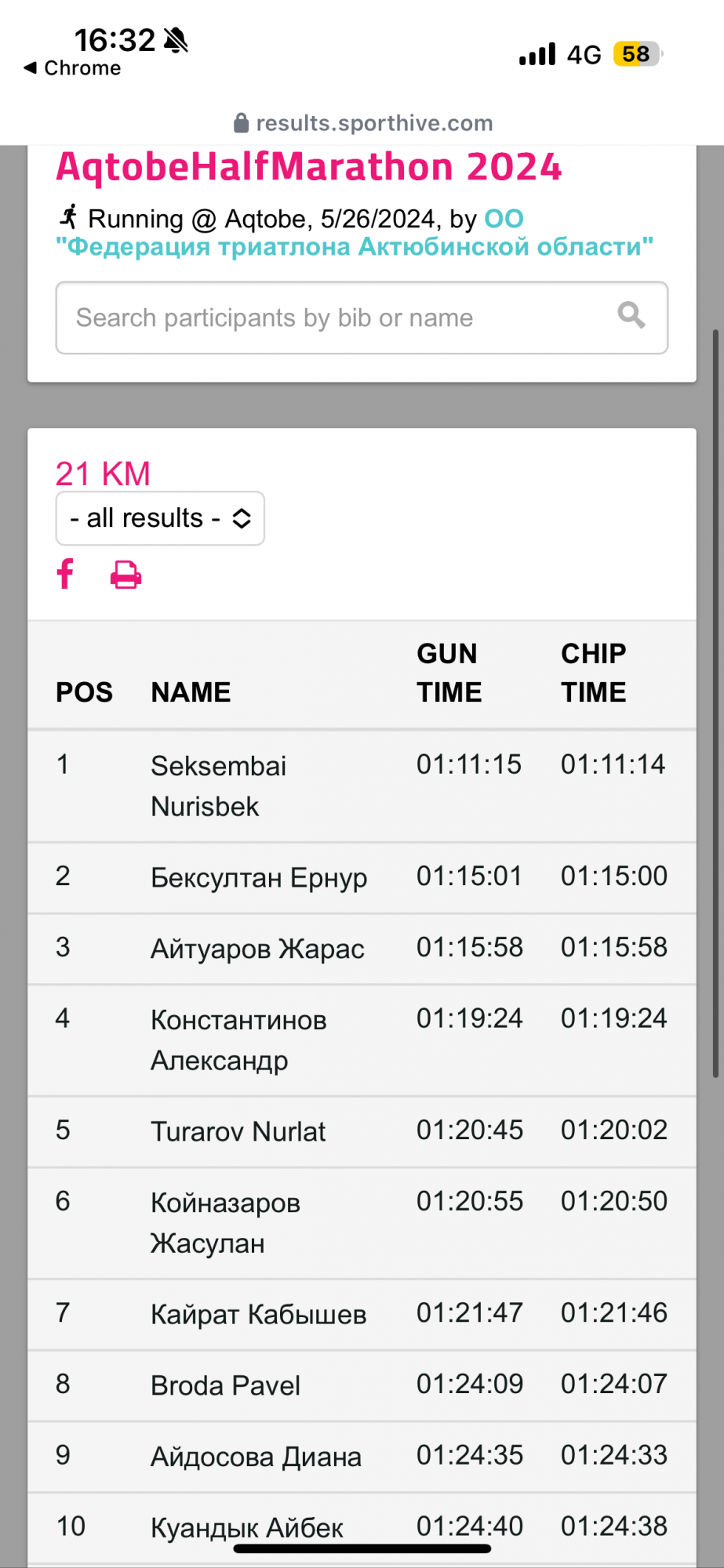Click in the participant search field

point(337,318)
